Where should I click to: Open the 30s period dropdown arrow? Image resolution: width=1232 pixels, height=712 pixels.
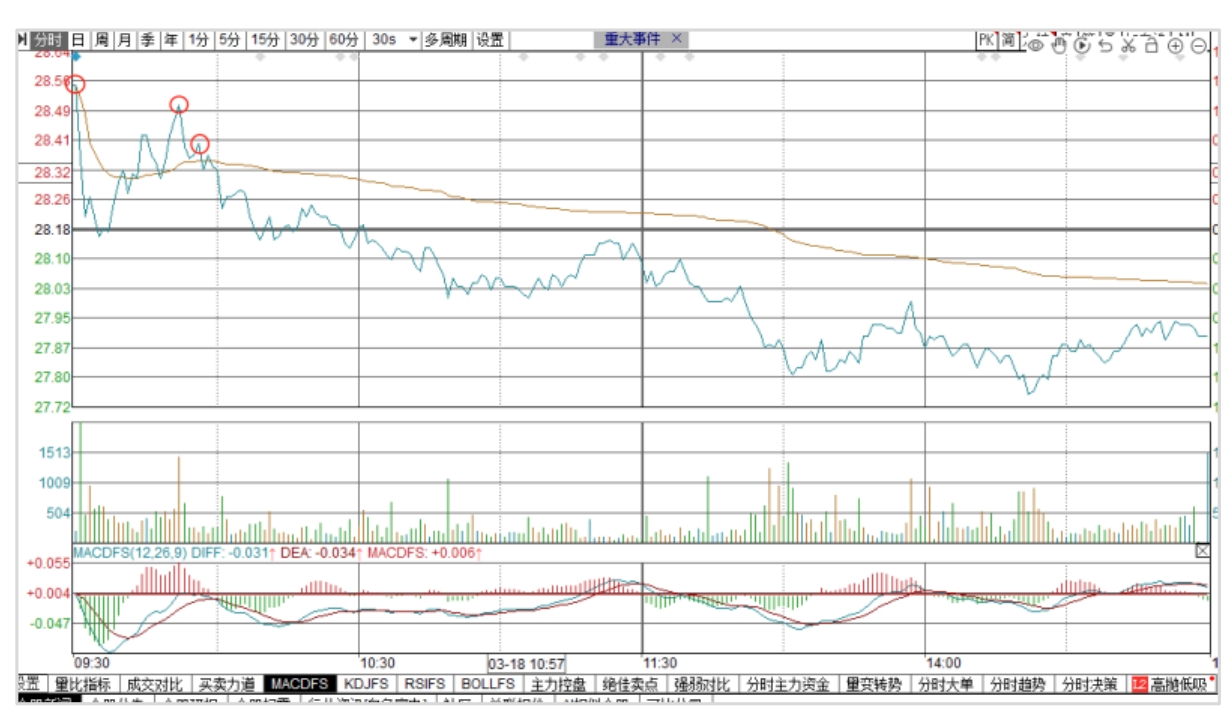pos(412,41)
